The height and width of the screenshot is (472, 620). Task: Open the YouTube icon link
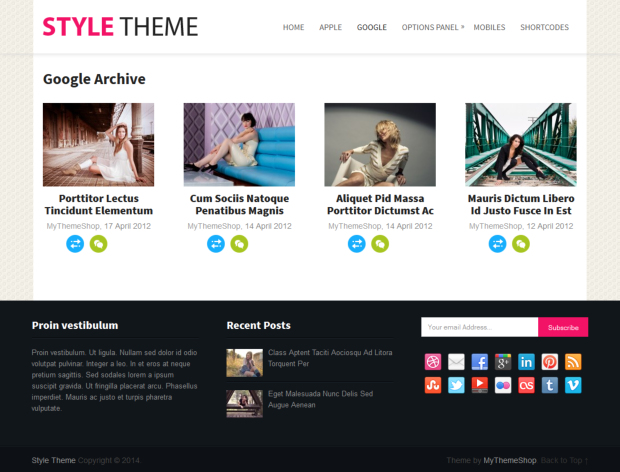point(480,384)
